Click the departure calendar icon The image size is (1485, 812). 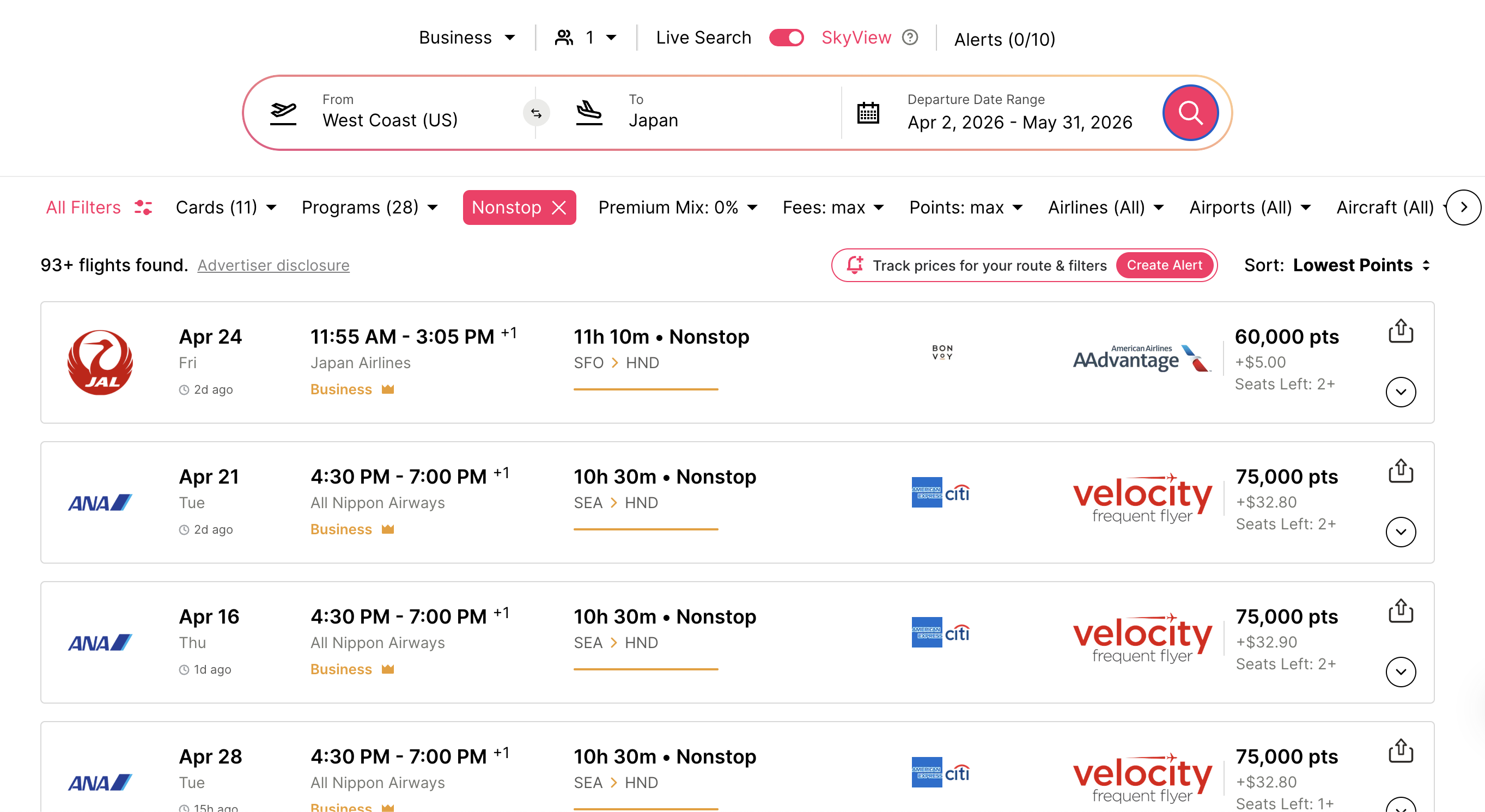point(868,113)
